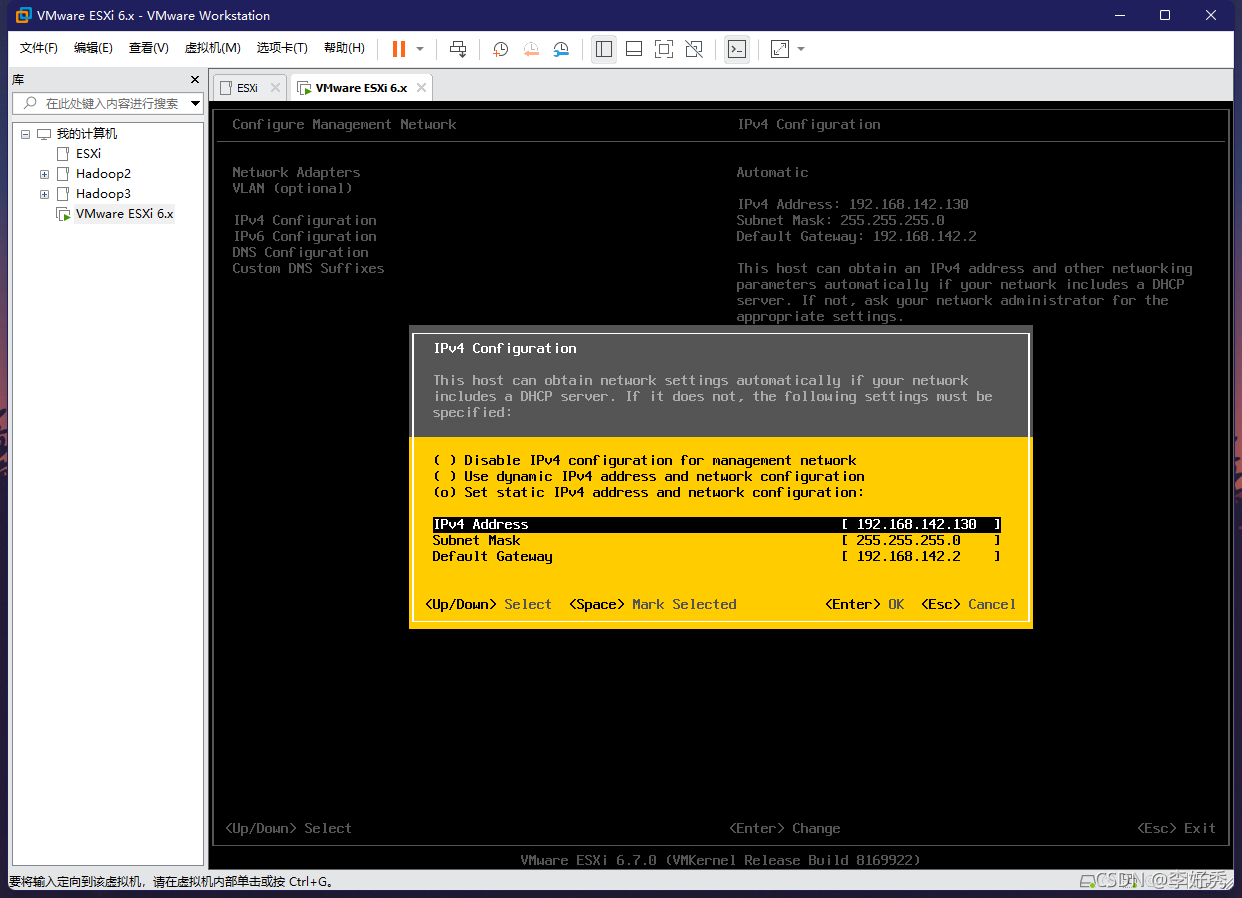This screenshot has width=1242, height=898.
Task: Click IPv6 Configuration menu entry
Action: 304,236
